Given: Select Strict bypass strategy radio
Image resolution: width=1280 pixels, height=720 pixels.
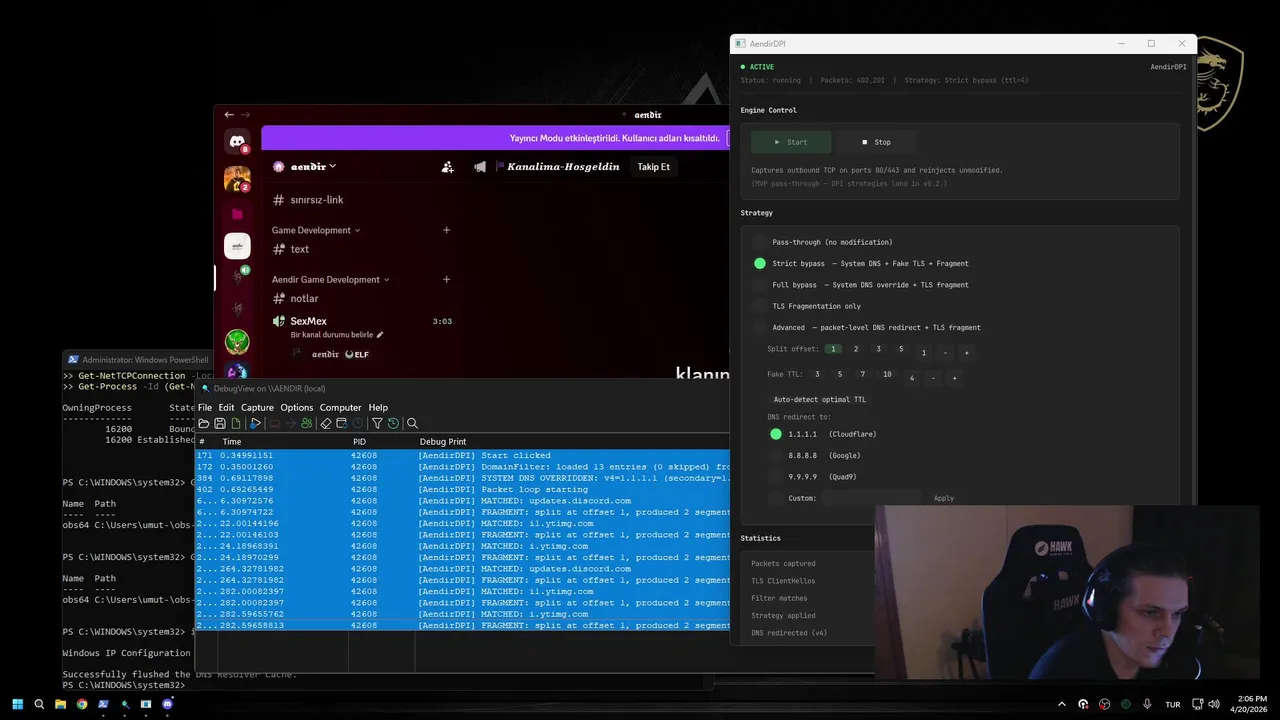Looking at the screenshot, I should [760, 263].
